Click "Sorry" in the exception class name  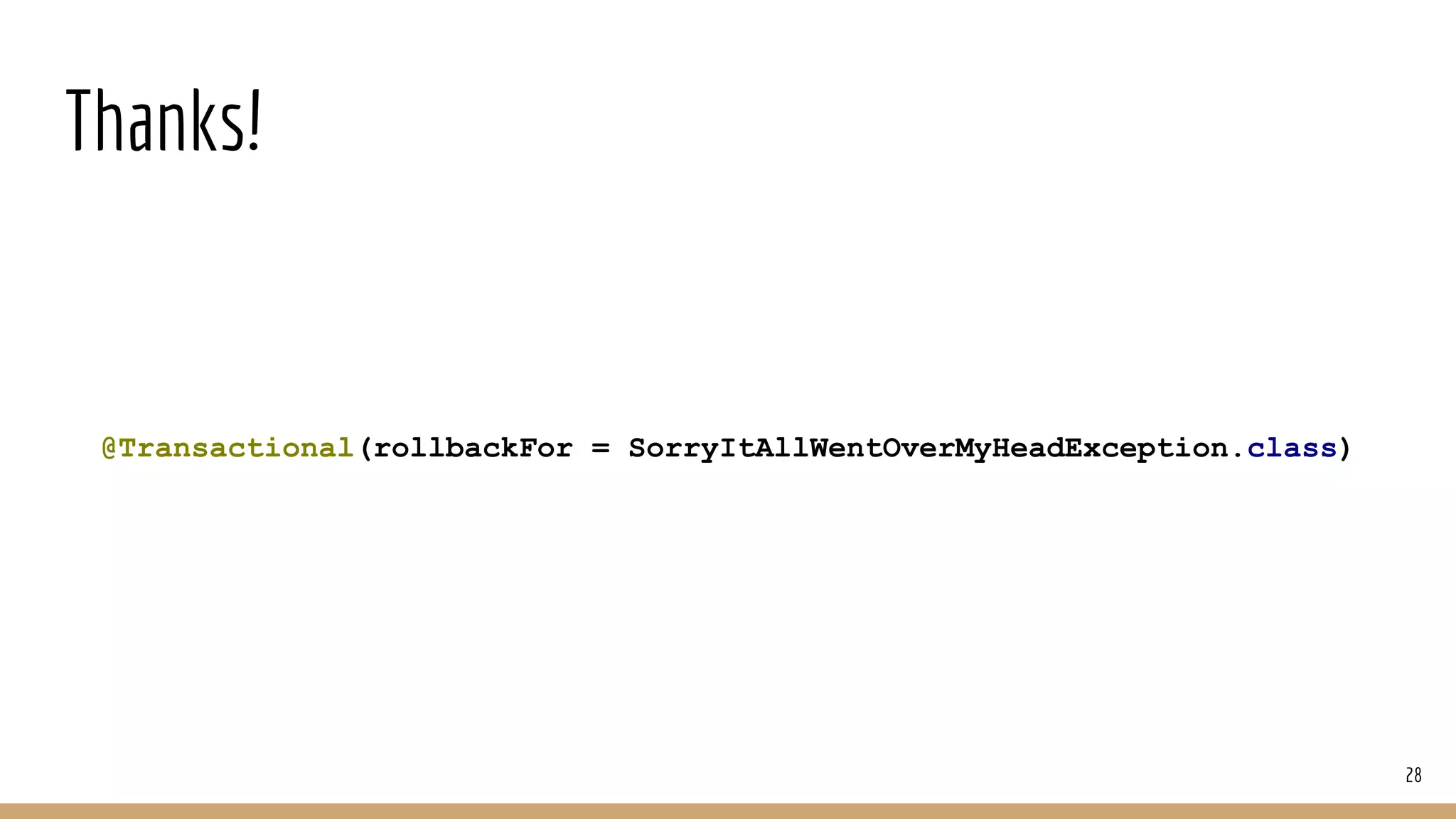coord(674,449)
